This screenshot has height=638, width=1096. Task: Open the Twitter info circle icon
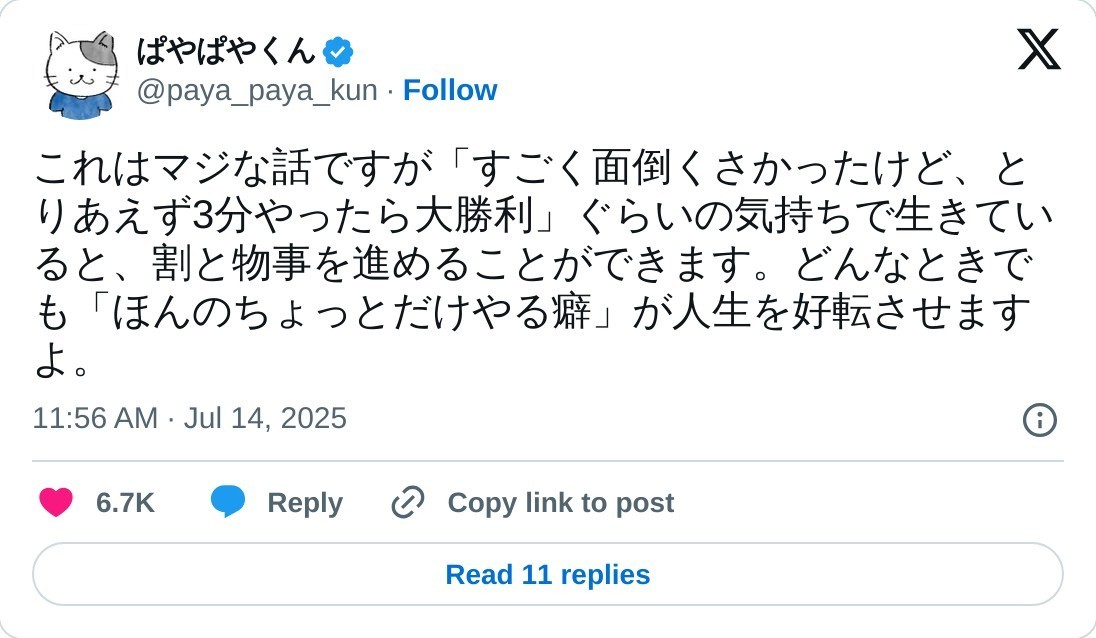1040,419
